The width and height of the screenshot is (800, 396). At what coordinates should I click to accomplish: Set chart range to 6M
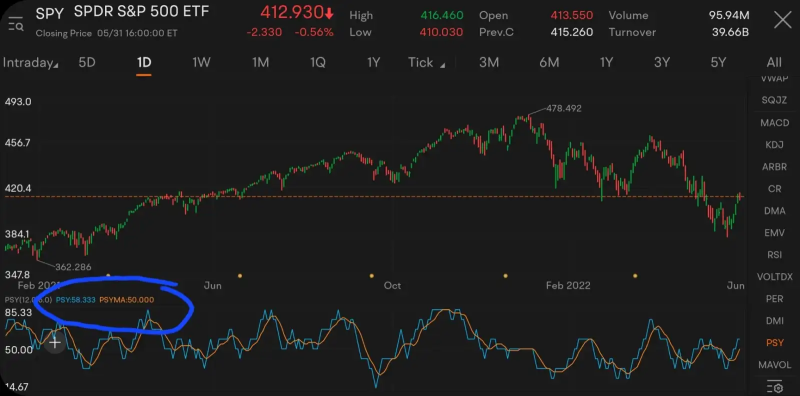point(549,63)
